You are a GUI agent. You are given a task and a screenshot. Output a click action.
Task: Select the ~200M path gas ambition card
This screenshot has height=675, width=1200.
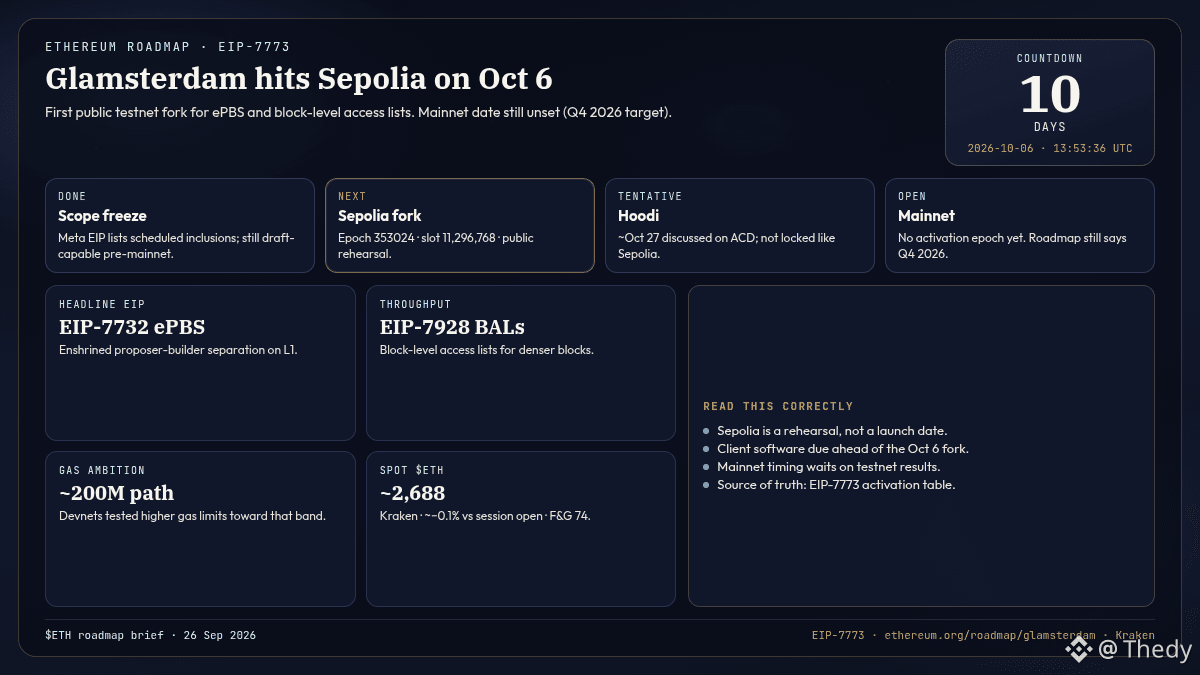(200, 529)
